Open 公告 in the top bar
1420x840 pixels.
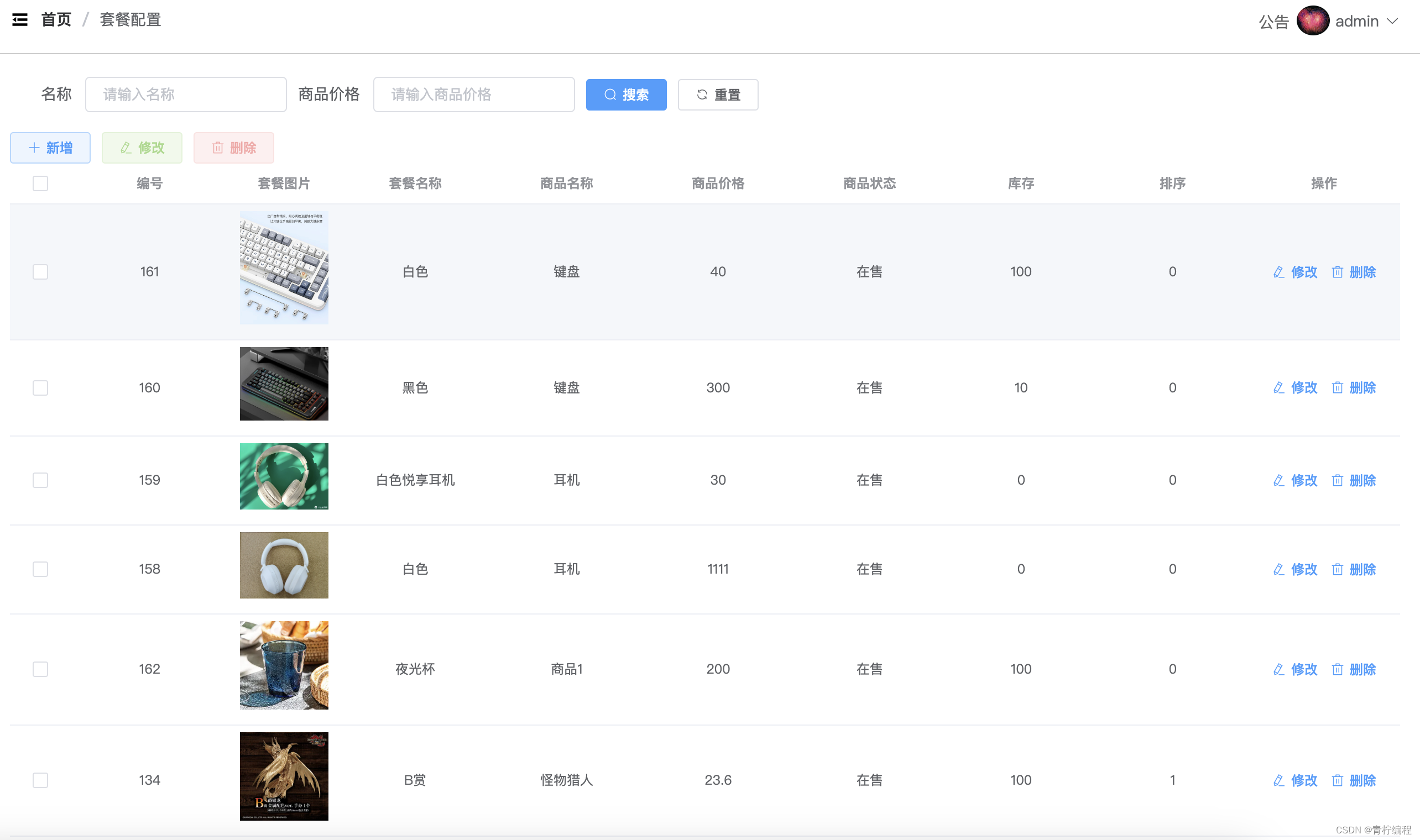pos(1273,22)
